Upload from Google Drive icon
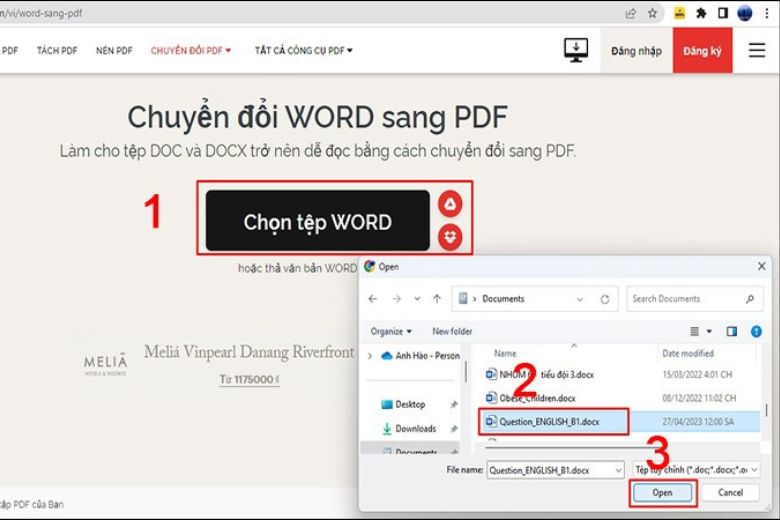This screenshot has height=520, width=780. (450, 204)
